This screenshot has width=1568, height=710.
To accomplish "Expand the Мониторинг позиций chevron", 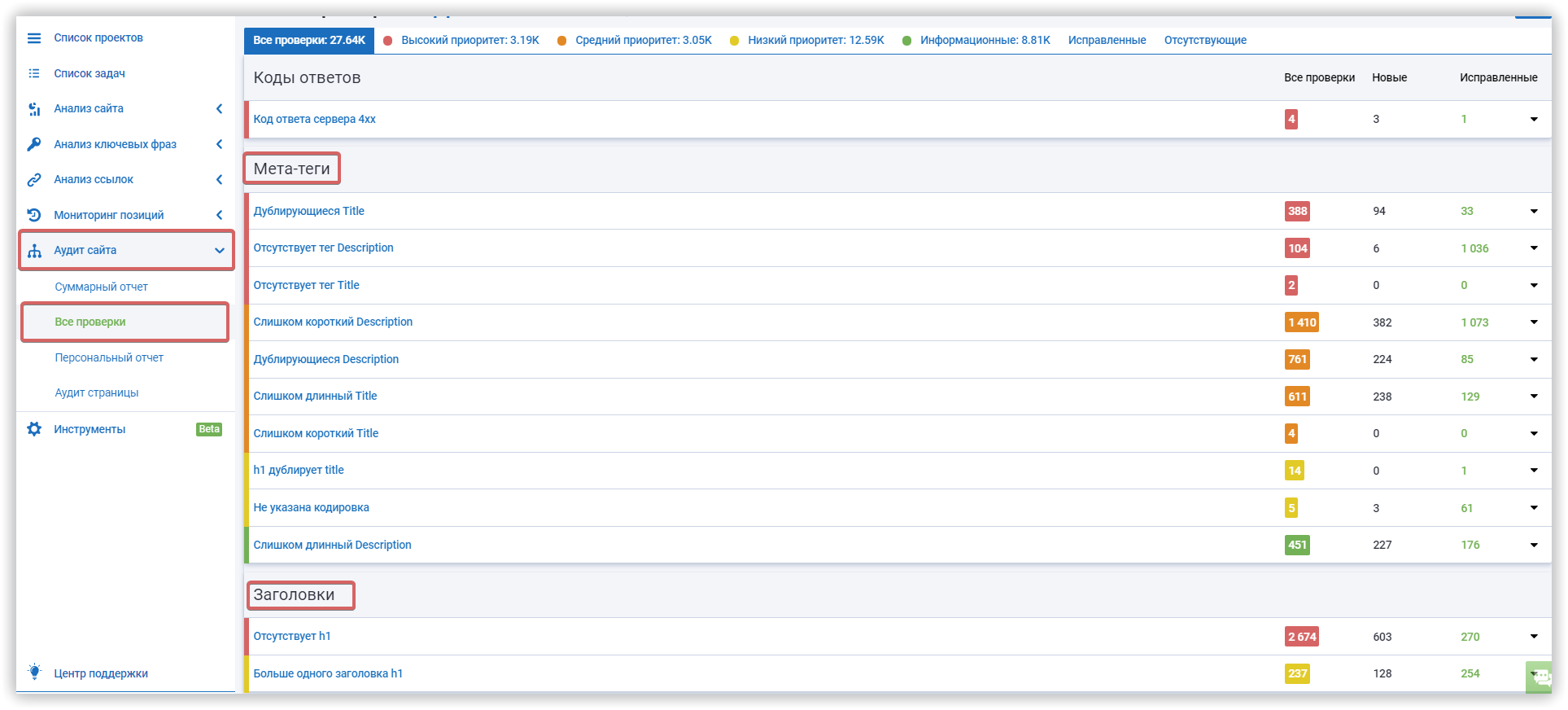I will (219, 215).
